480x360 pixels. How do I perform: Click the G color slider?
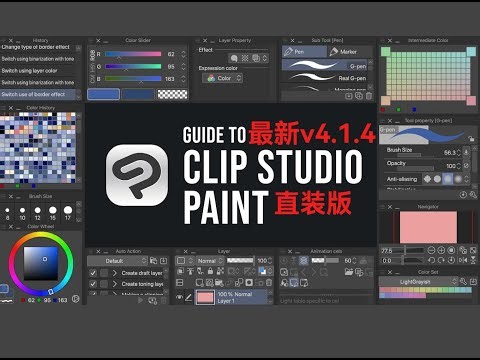[133, 66]
